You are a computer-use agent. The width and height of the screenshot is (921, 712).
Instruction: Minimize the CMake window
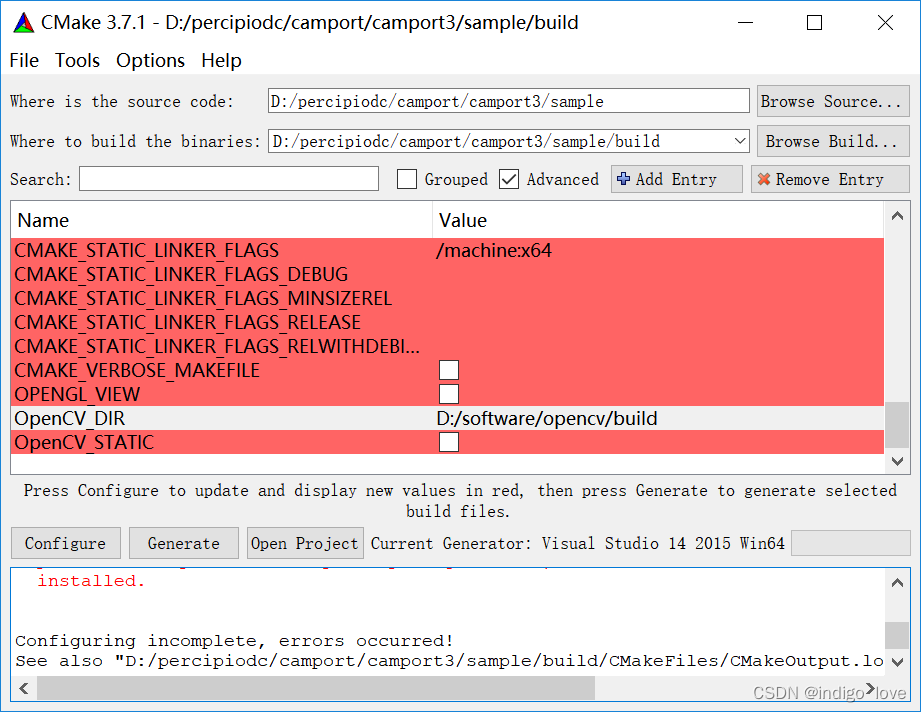pos(745,23)
